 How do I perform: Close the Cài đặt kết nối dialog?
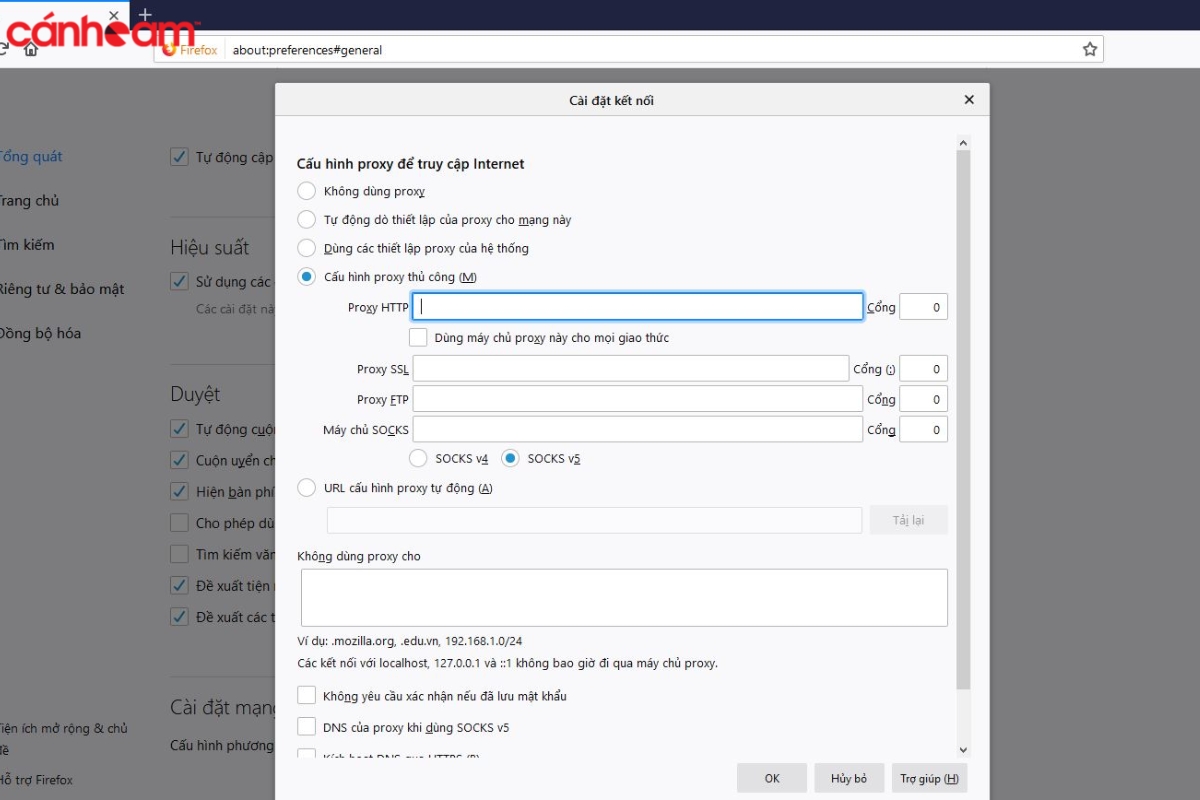coord(969,100)
